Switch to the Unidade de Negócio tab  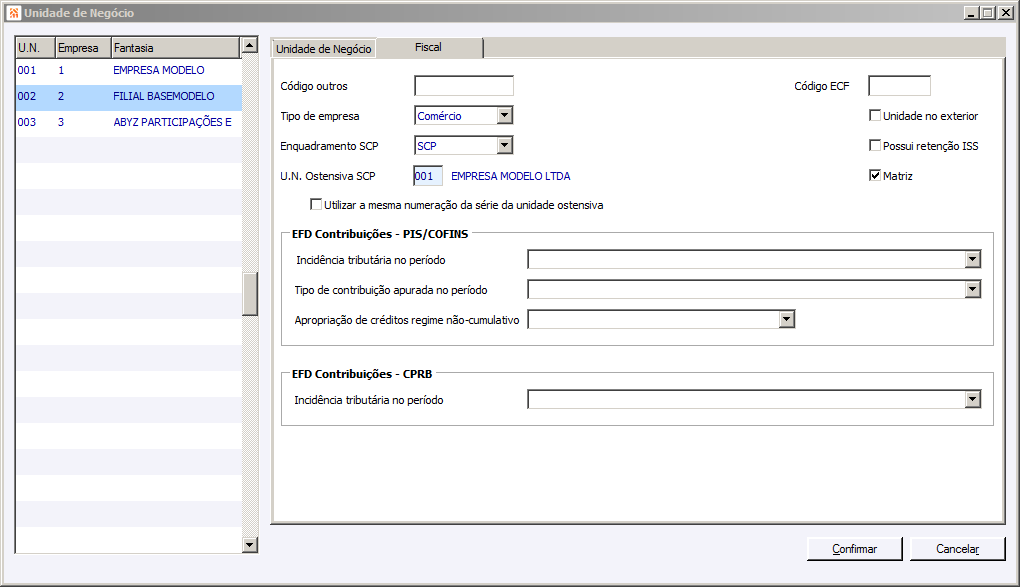[x=323, y=49]
